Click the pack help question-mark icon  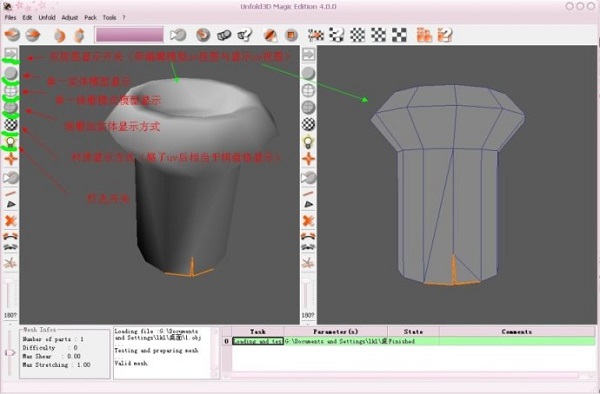(x=445, y=35)
